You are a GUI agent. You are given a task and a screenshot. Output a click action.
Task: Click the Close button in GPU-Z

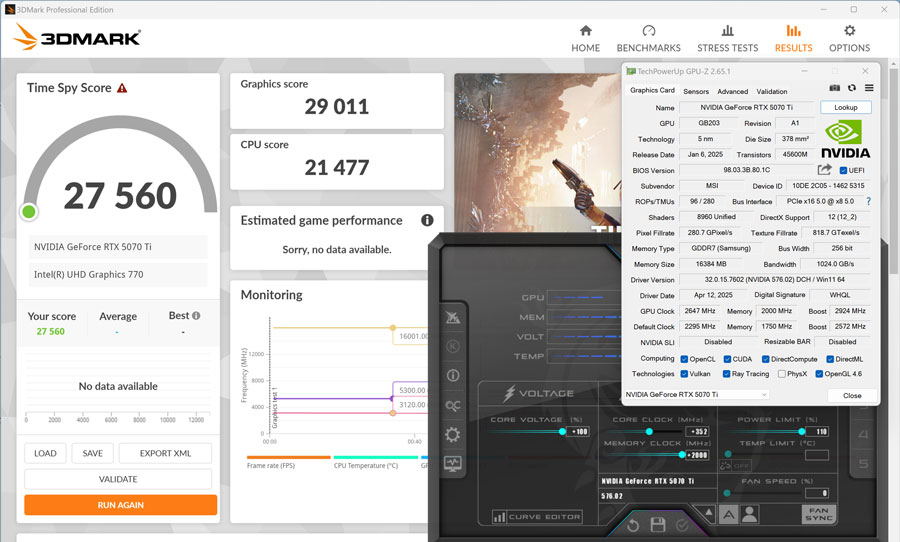852,396
